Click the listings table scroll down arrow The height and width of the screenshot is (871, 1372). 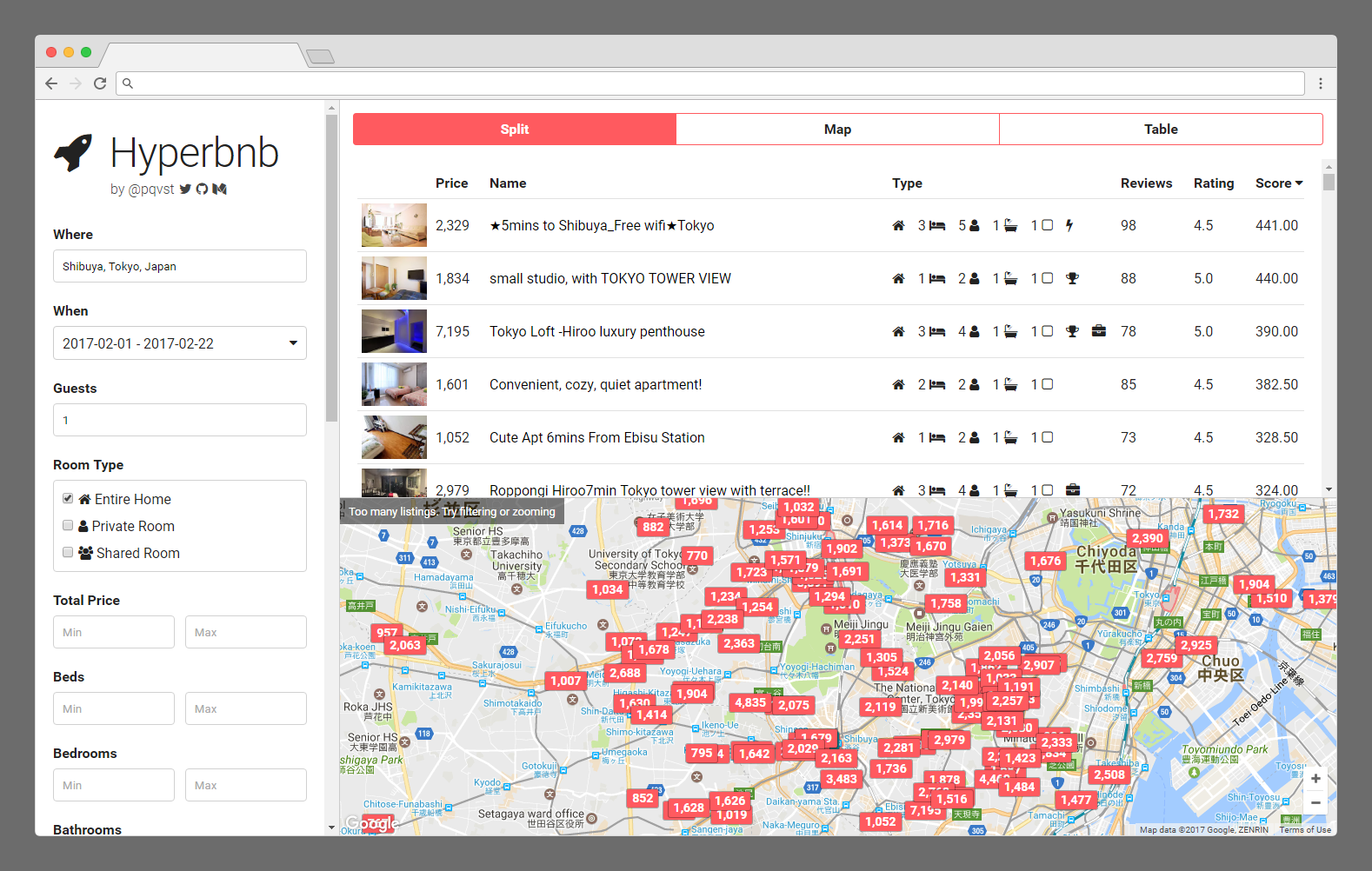click(1329, 489)
